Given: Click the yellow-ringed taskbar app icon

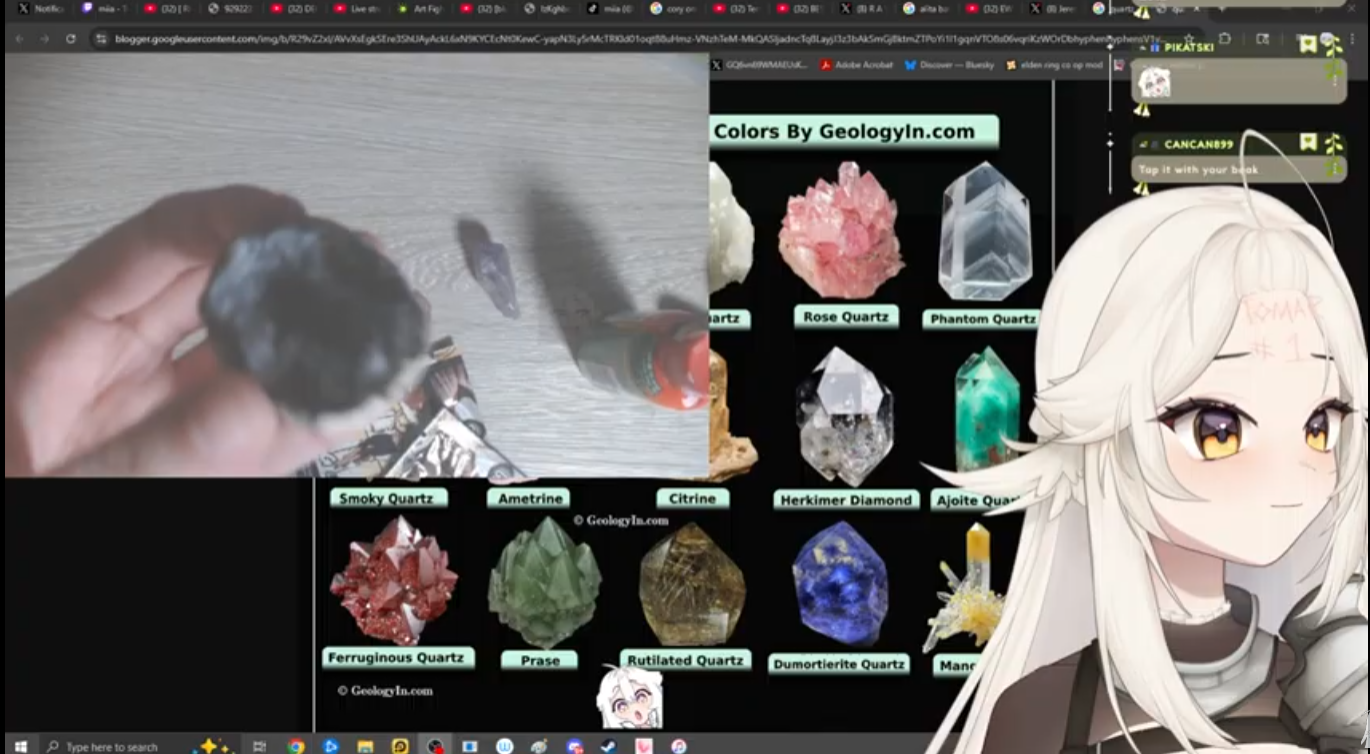Looking at the screenshot, I should point(400,745).
